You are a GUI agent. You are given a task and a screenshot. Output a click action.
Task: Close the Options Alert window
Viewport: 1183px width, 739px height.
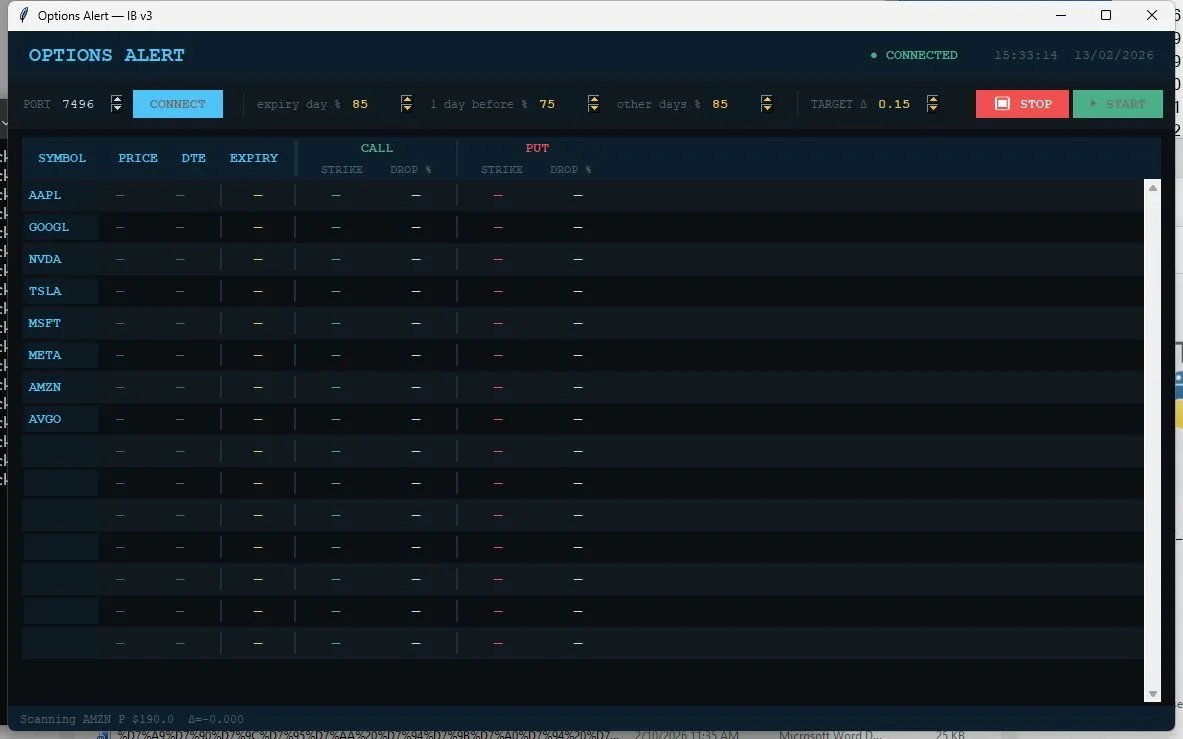(1151, 15)
